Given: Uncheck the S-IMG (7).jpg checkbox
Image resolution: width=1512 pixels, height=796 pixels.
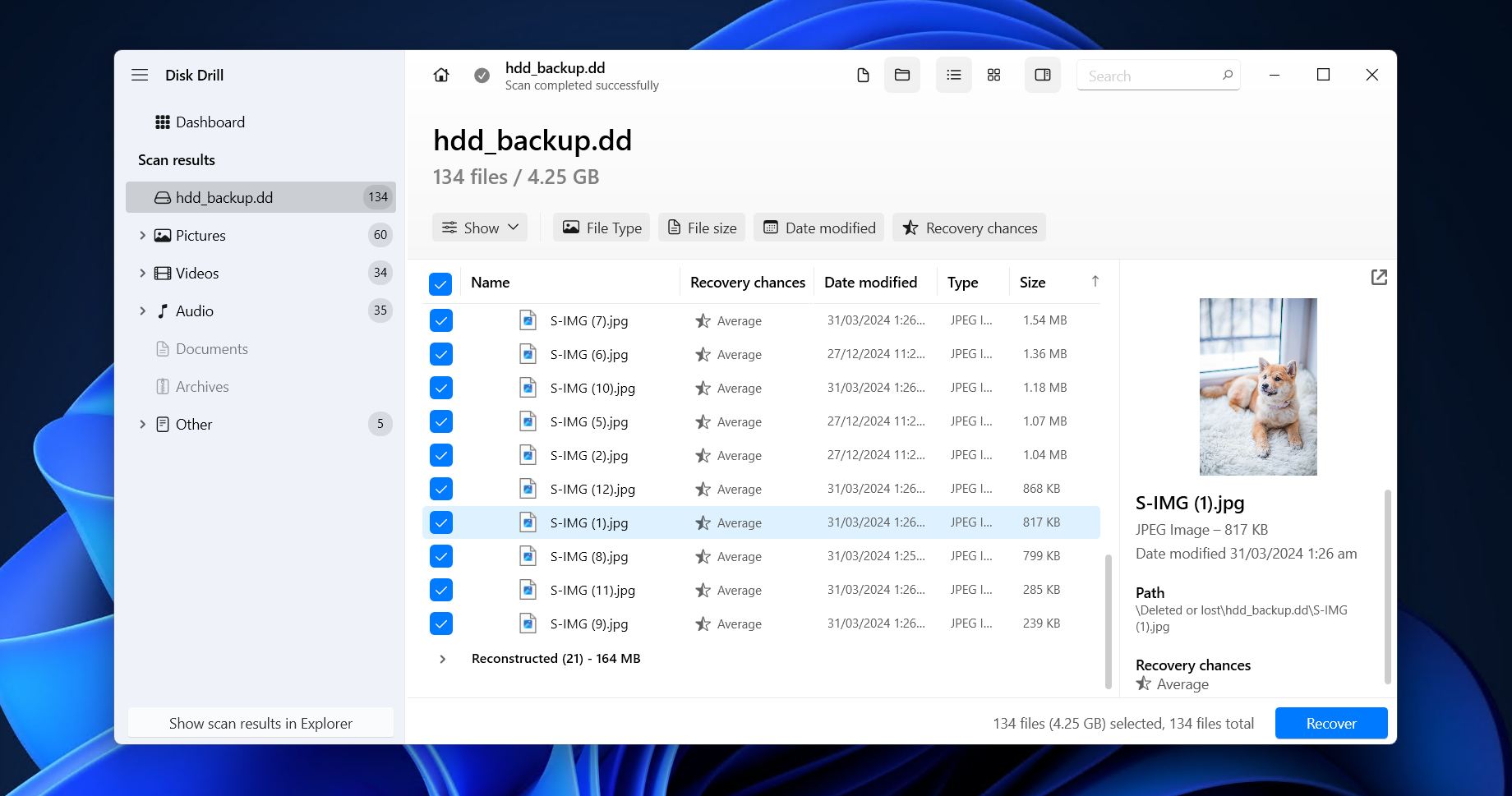Looking at the screenshot, I should (441, 321).
